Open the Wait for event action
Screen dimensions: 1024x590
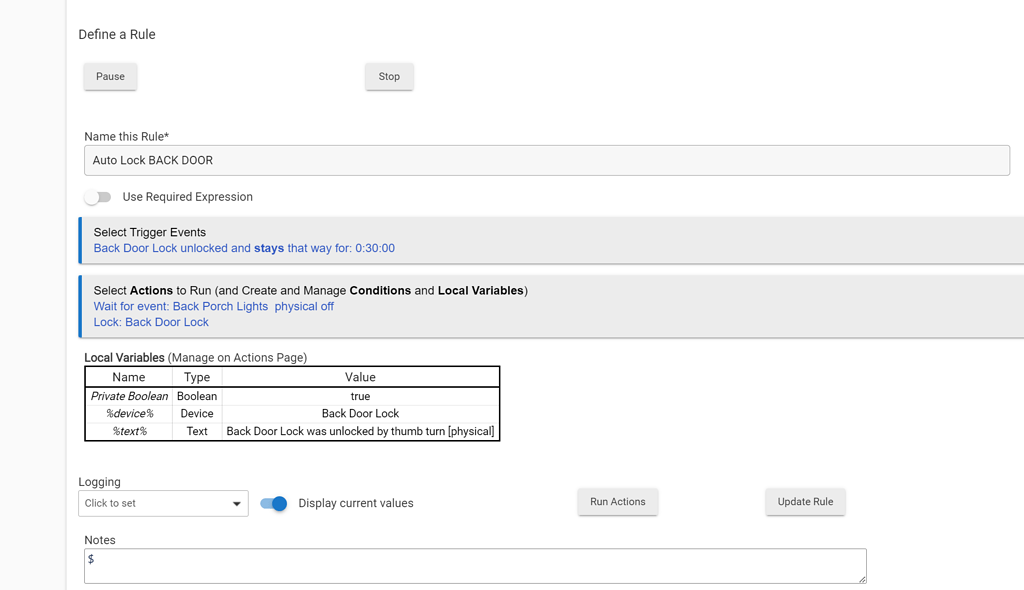coord(214,306)
